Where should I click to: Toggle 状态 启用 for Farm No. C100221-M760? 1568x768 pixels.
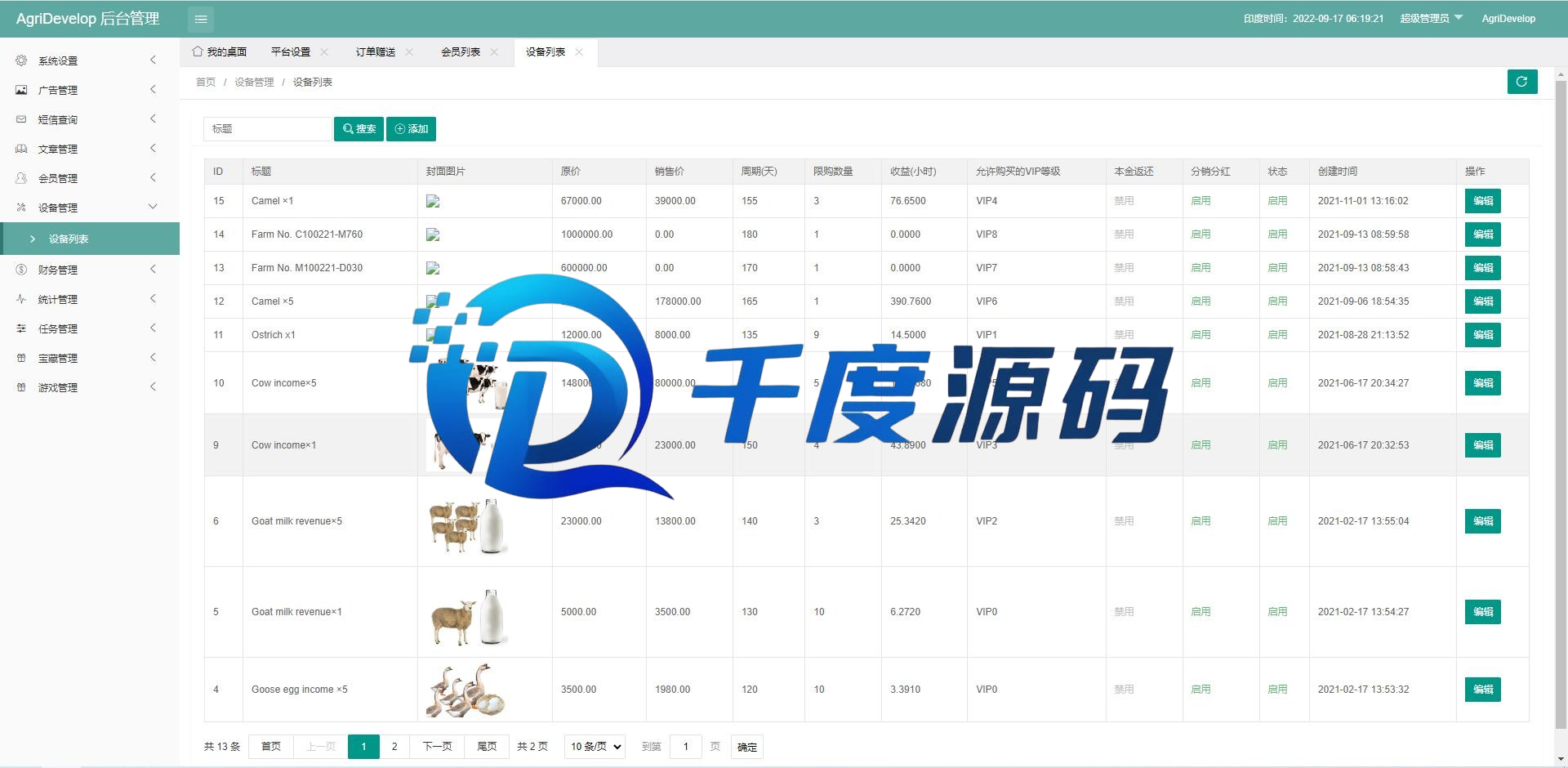pos(1277,234)
